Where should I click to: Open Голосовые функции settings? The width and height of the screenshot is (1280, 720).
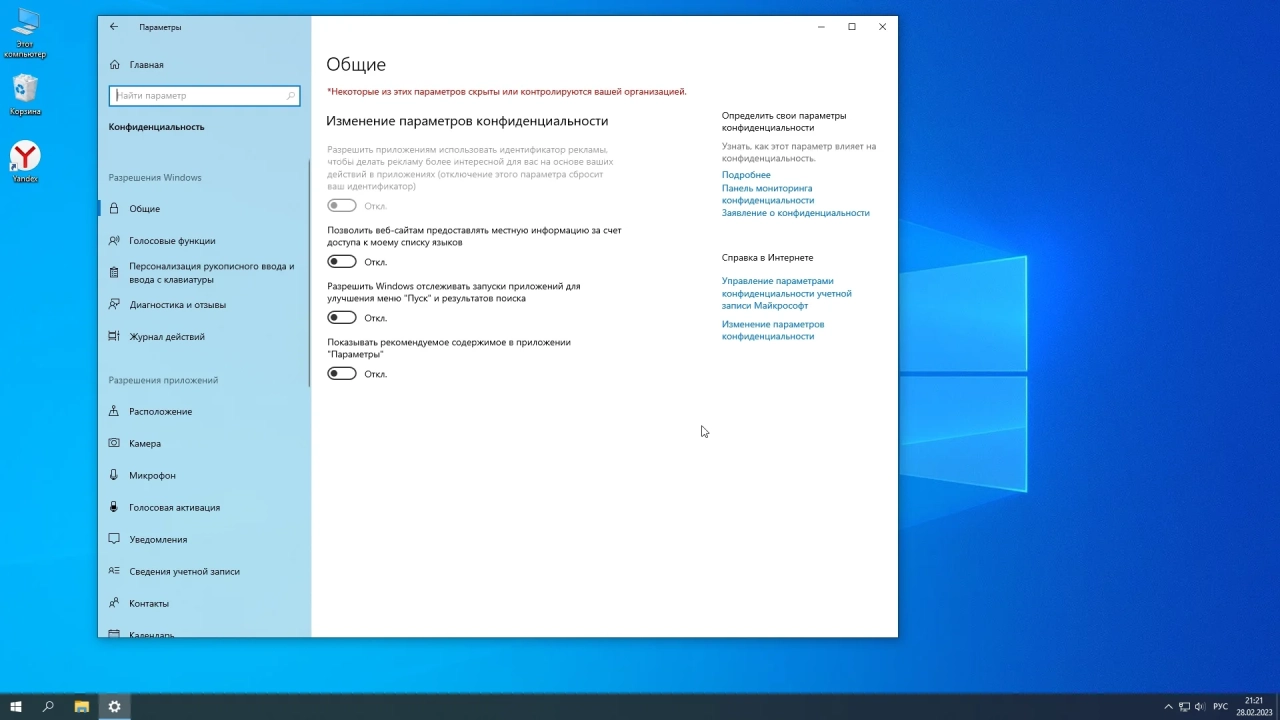tap(204, 241)
